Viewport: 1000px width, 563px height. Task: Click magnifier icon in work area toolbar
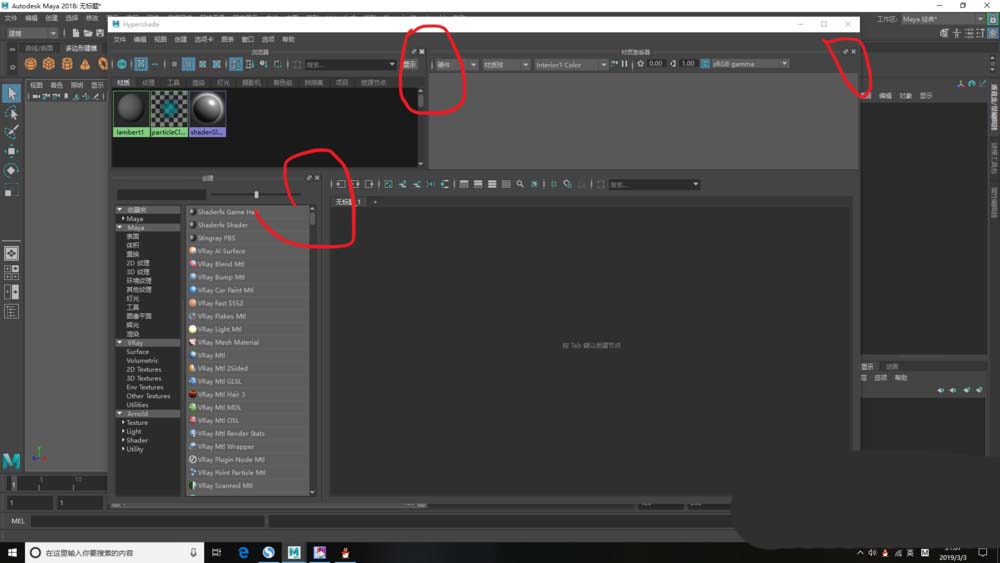point(520,184)
